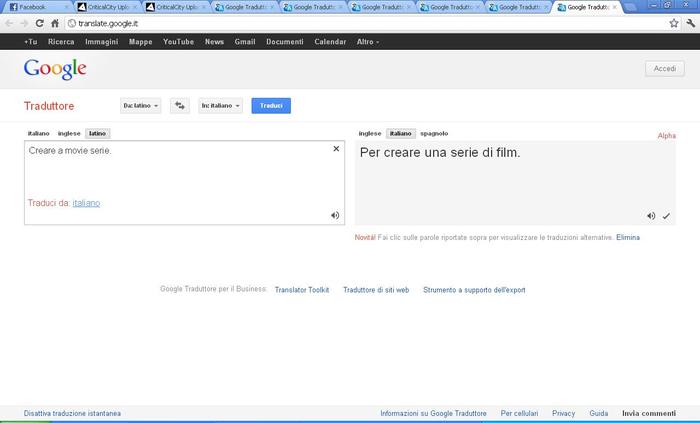
Task: Click the Google logo
Action: click(x=55, y=69)
